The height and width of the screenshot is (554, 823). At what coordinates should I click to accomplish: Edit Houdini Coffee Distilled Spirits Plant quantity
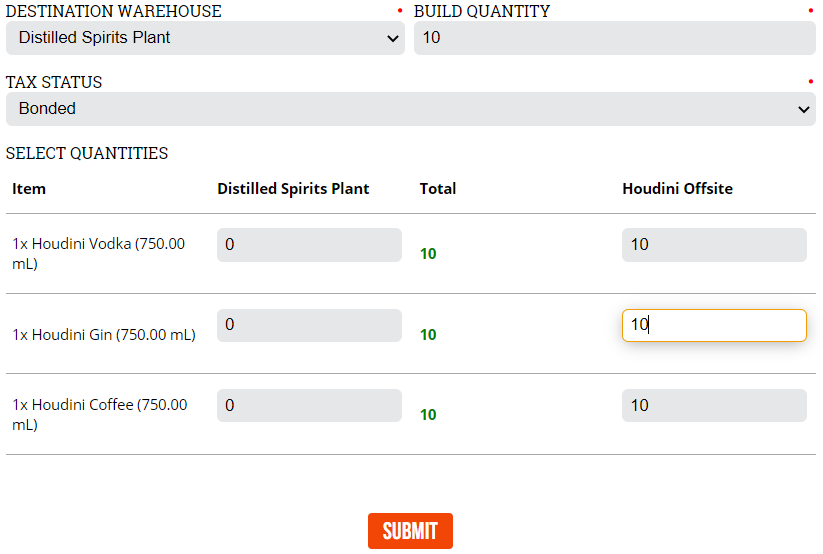(309, 405)
